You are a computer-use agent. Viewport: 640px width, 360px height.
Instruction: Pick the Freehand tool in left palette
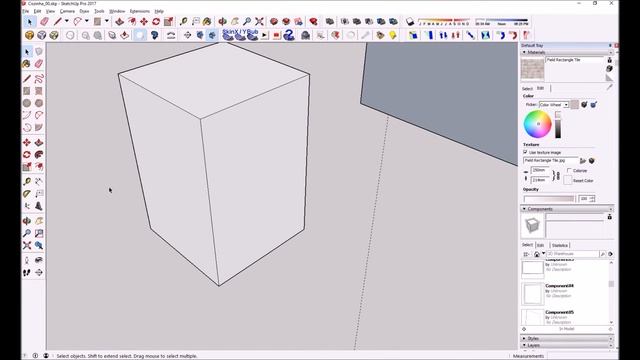coord(39,79)
